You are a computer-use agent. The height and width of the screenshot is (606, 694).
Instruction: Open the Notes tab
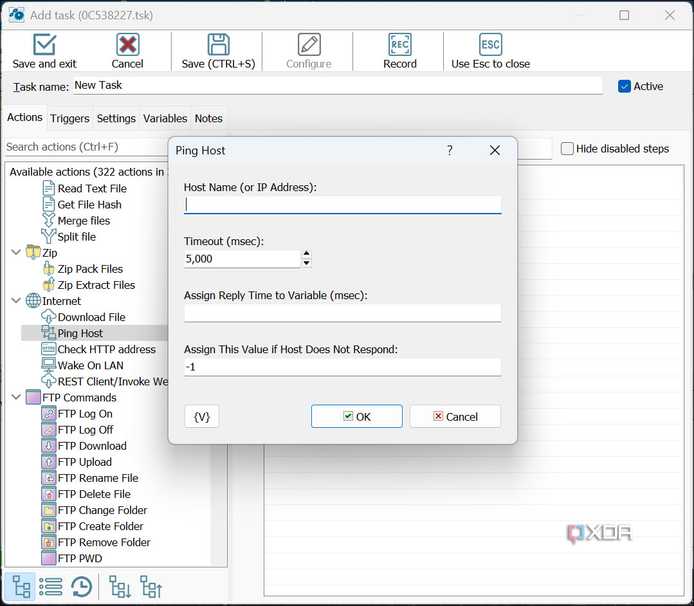tap(208, 119)
